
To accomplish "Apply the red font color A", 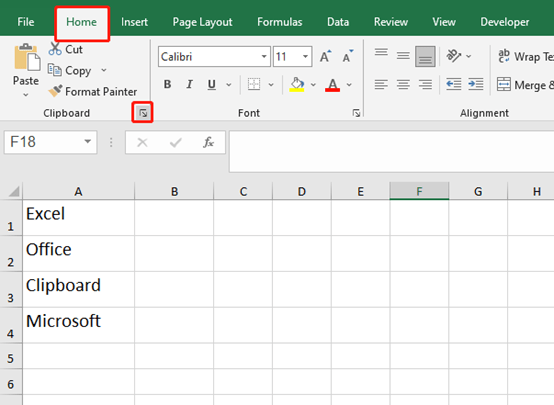I will pyautogui.click(x=332, y=85).
